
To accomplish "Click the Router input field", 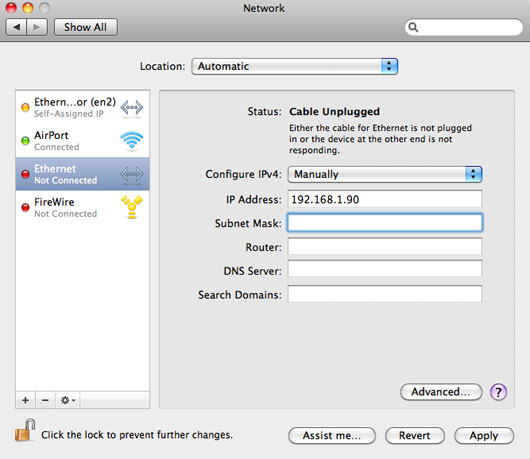I will 385,246.
